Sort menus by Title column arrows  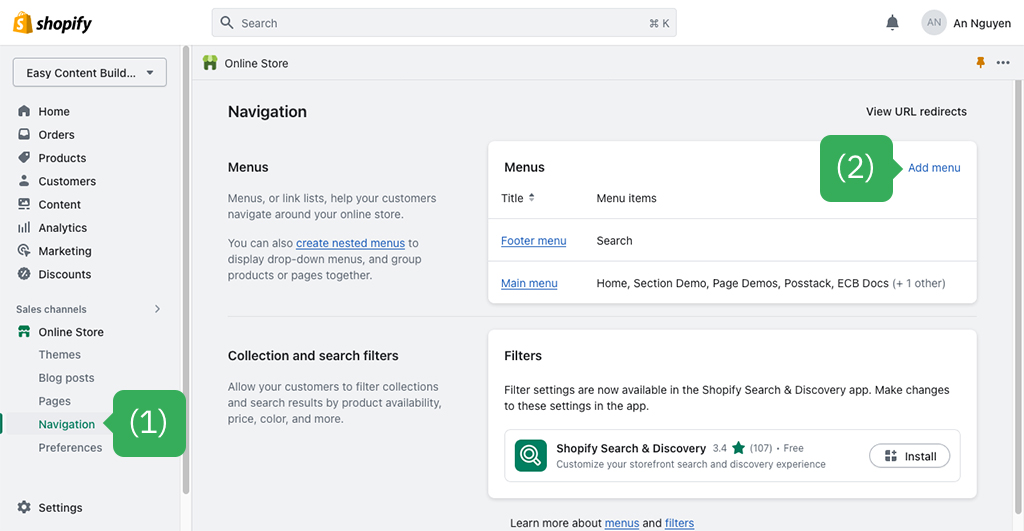click(532, 197)
